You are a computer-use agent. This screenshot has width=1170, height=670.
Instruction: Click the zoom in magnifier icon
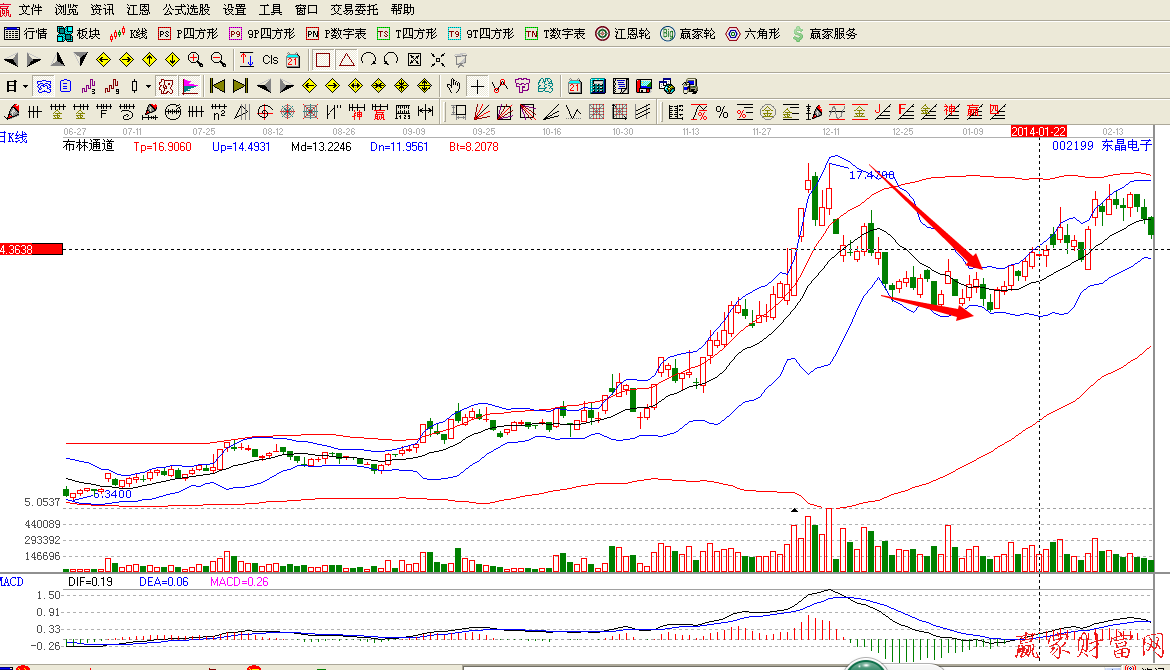pos(195,59)
